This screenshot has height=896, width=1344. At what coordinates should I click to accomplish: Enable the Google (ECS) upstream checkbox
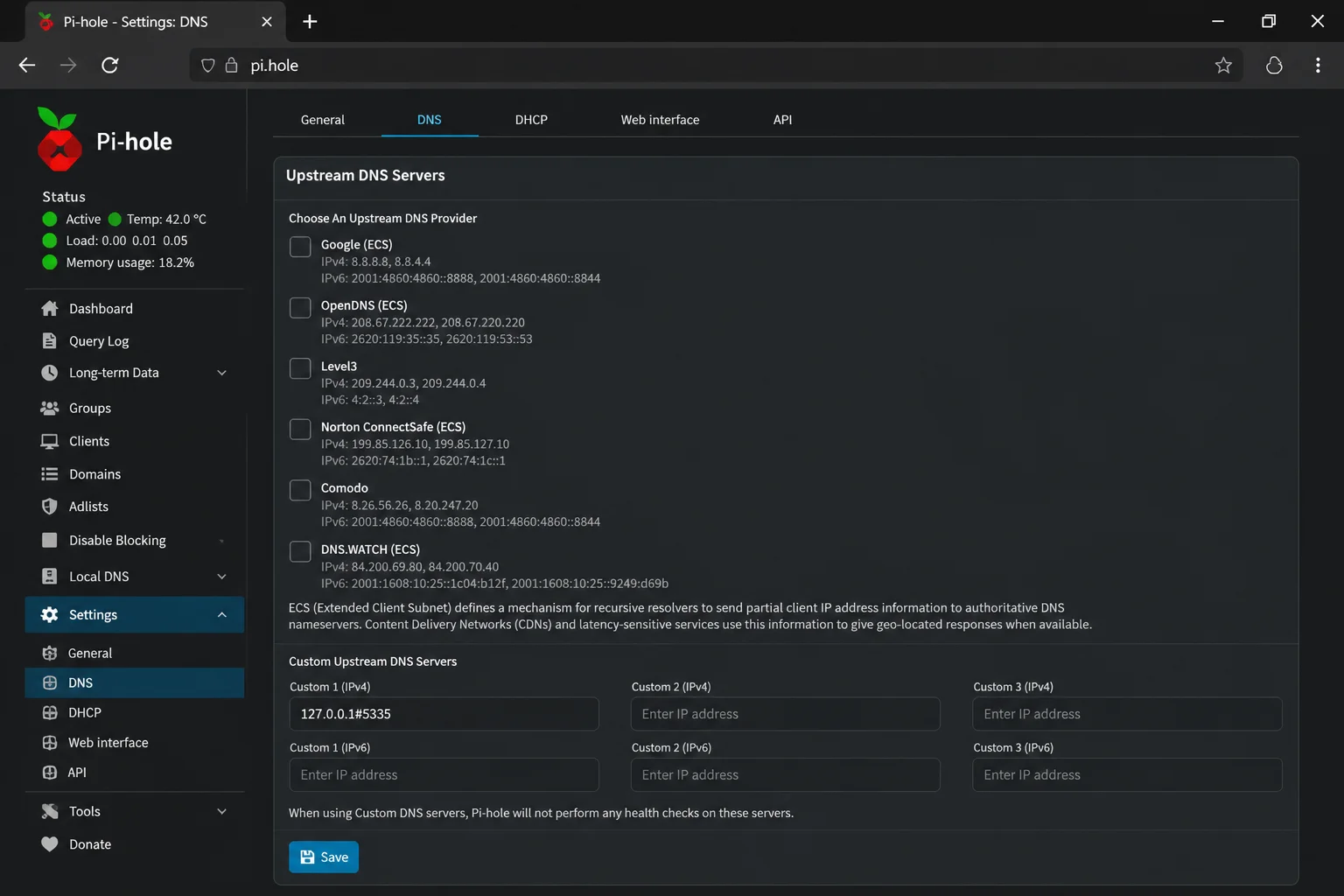(300, 247)
